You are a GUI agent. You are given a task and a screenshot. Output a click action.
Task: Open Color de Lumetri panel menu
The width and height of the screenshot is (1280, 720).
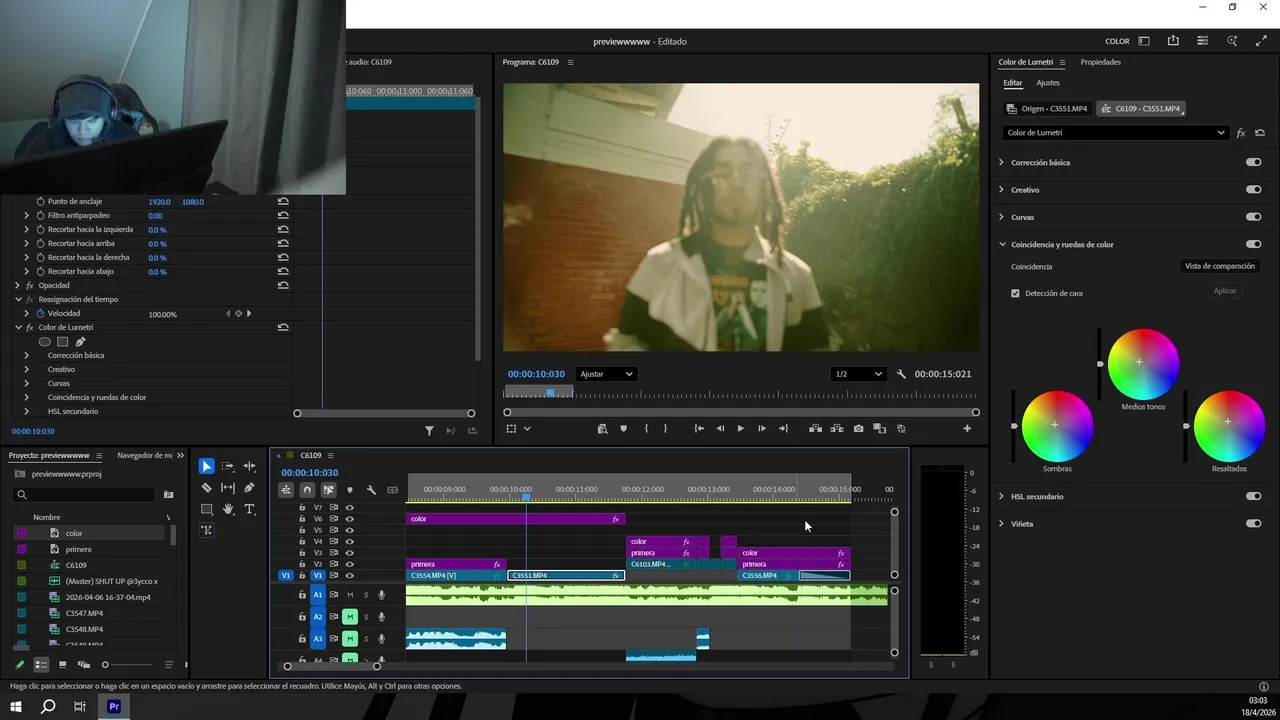1062,62
